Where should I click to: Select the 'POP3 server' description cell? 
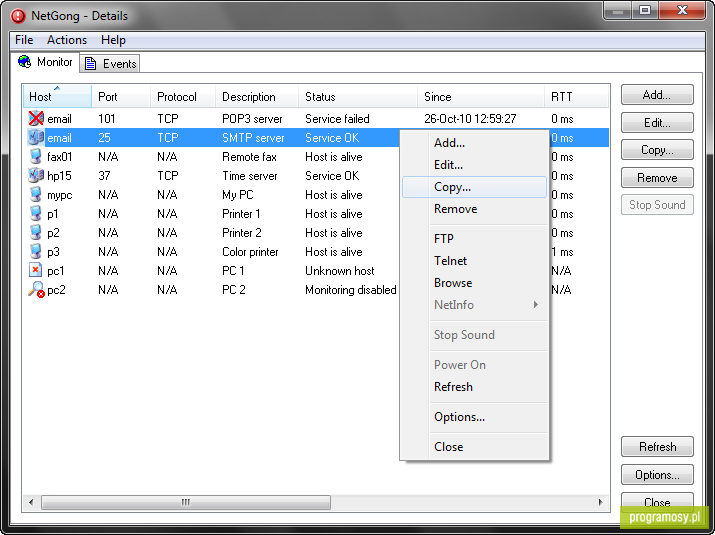pyautogui.click(x=252, y=119)
